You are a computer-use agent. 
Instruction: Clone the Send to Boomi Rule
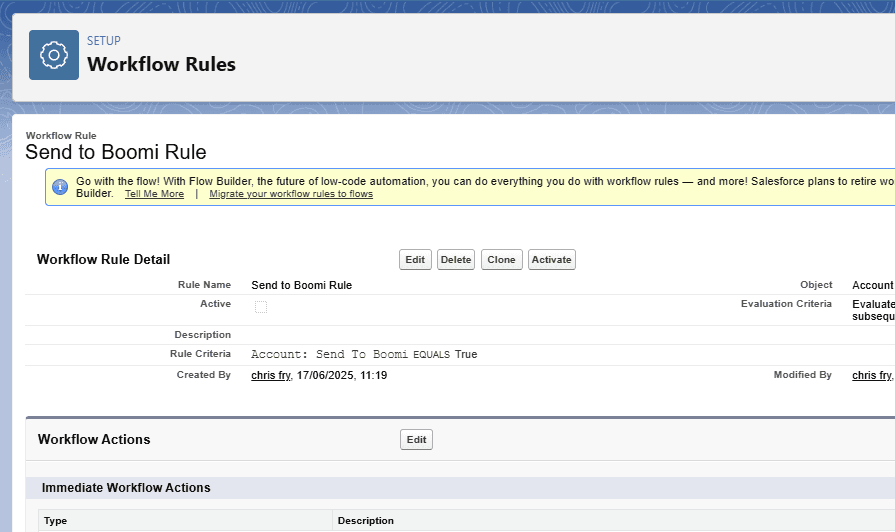click(x=501, y=260)
